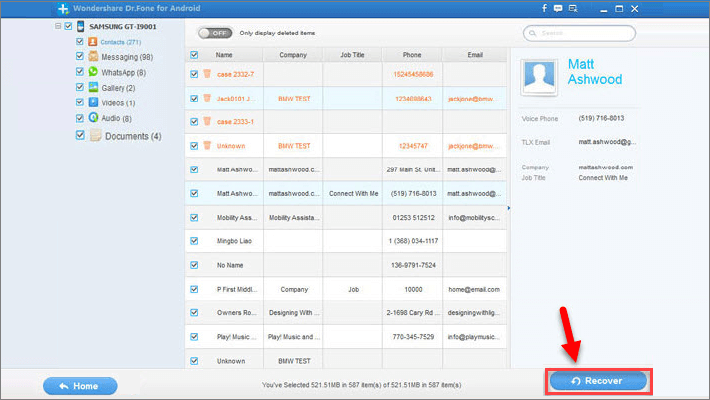Image resolution: width=710 pixels, height=400 pixels.
Task: Select the Mingbo Liao contact row
Action: coord(346,241)
